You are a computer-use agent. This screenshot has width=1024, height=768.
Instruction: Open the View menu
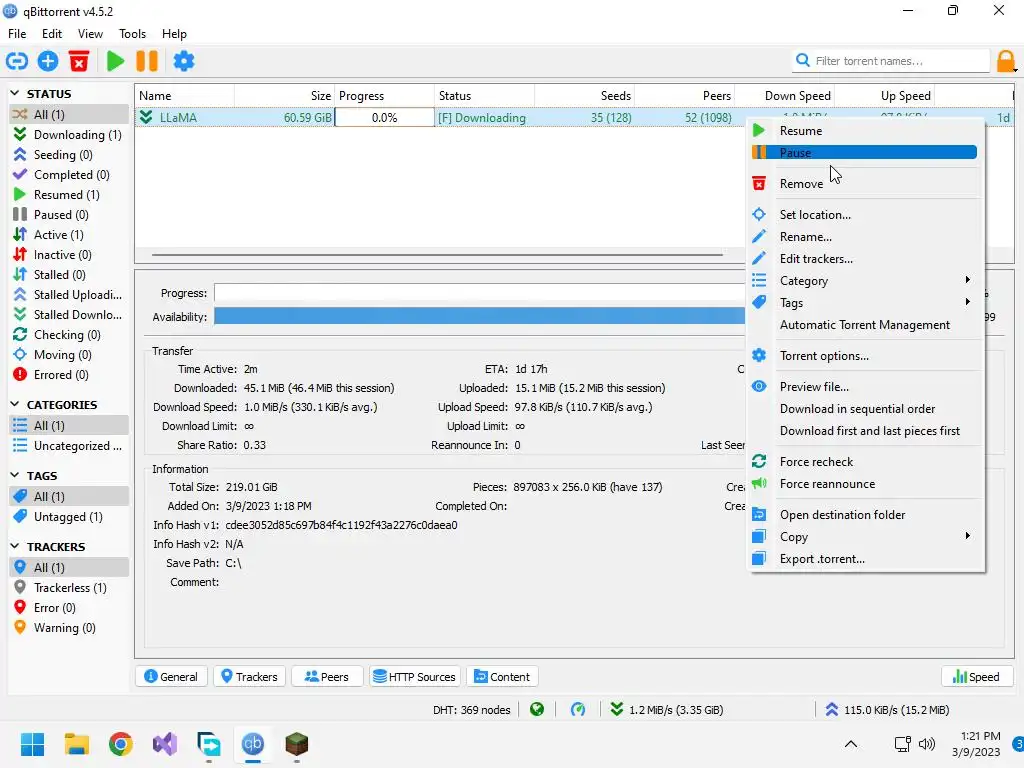coord(90,34)
